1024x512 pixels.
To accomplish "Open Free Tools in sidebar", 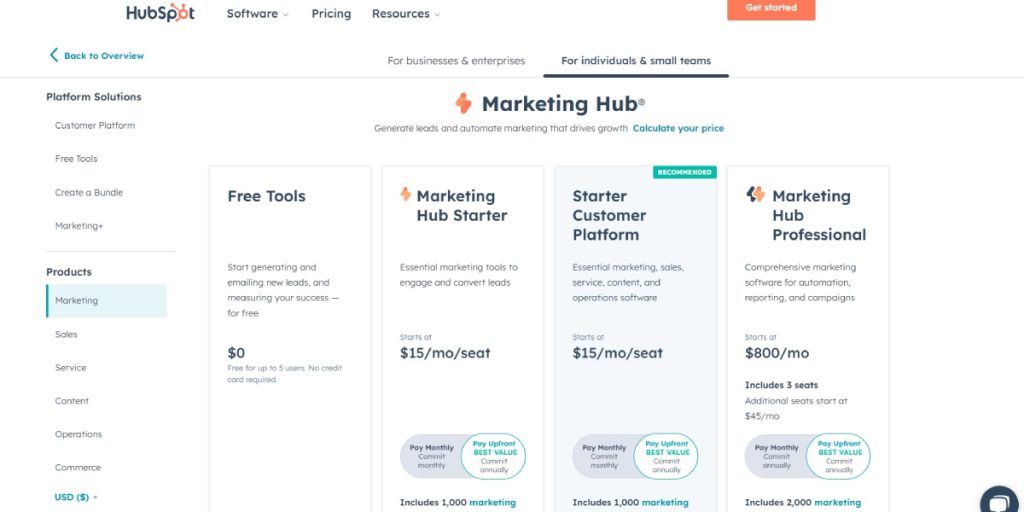I will click(76, 159).
